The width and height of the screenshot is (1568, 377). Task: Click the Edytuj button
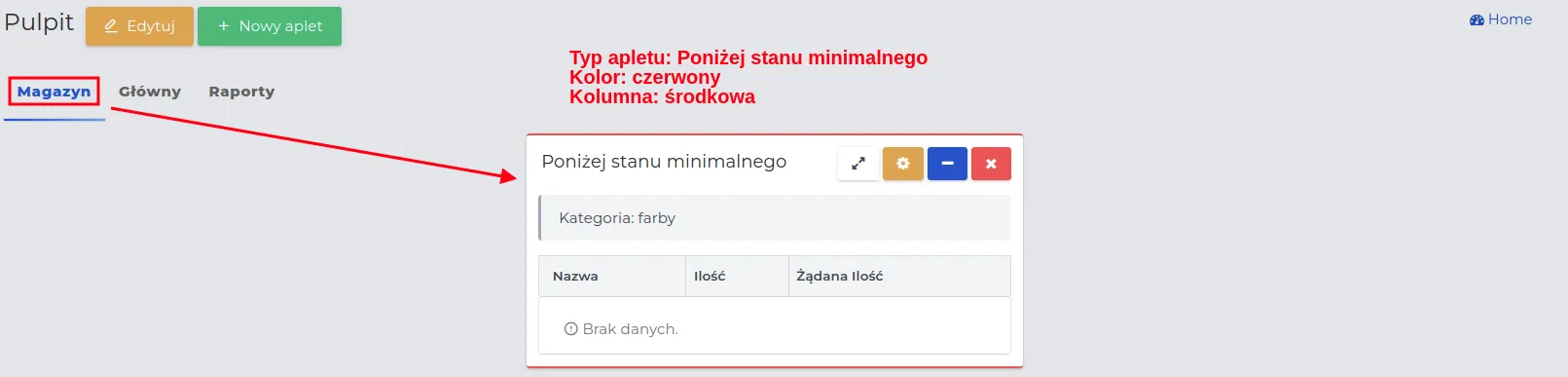tap(139, 26)
